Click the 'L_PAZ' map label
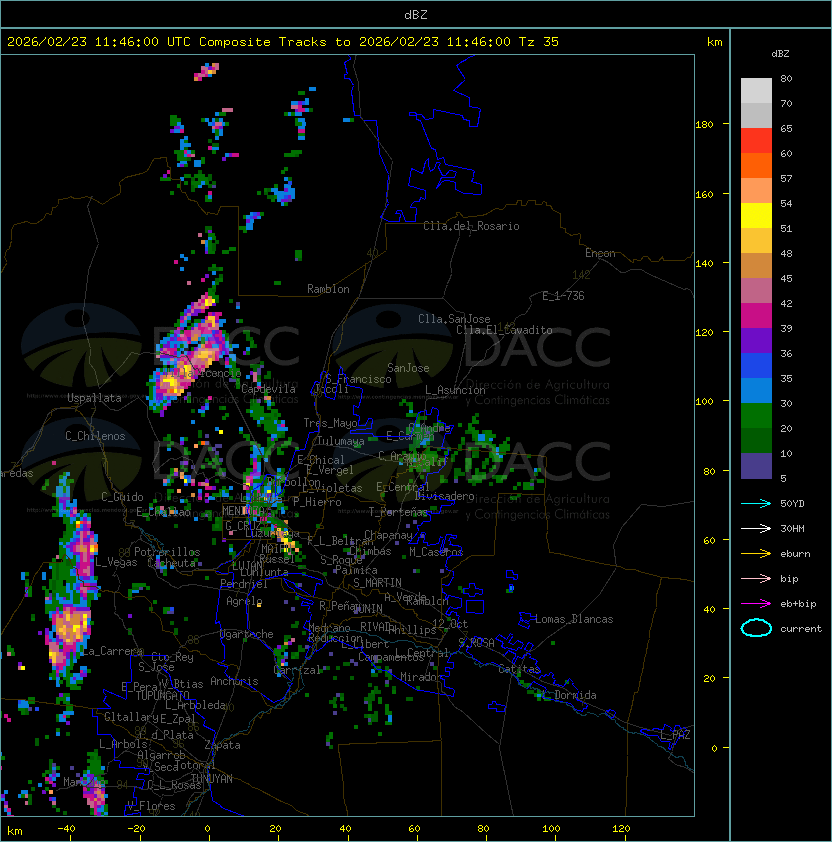This screenshot has width=832, height=842. coord(675,735)
